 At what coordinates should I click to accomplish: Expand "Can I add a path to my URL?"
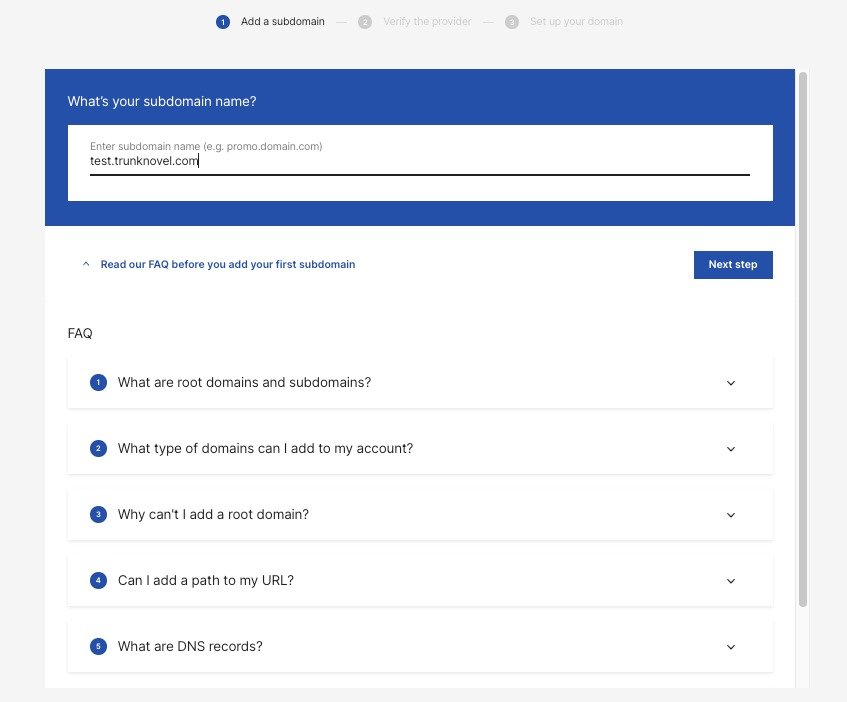pos(731,580)
